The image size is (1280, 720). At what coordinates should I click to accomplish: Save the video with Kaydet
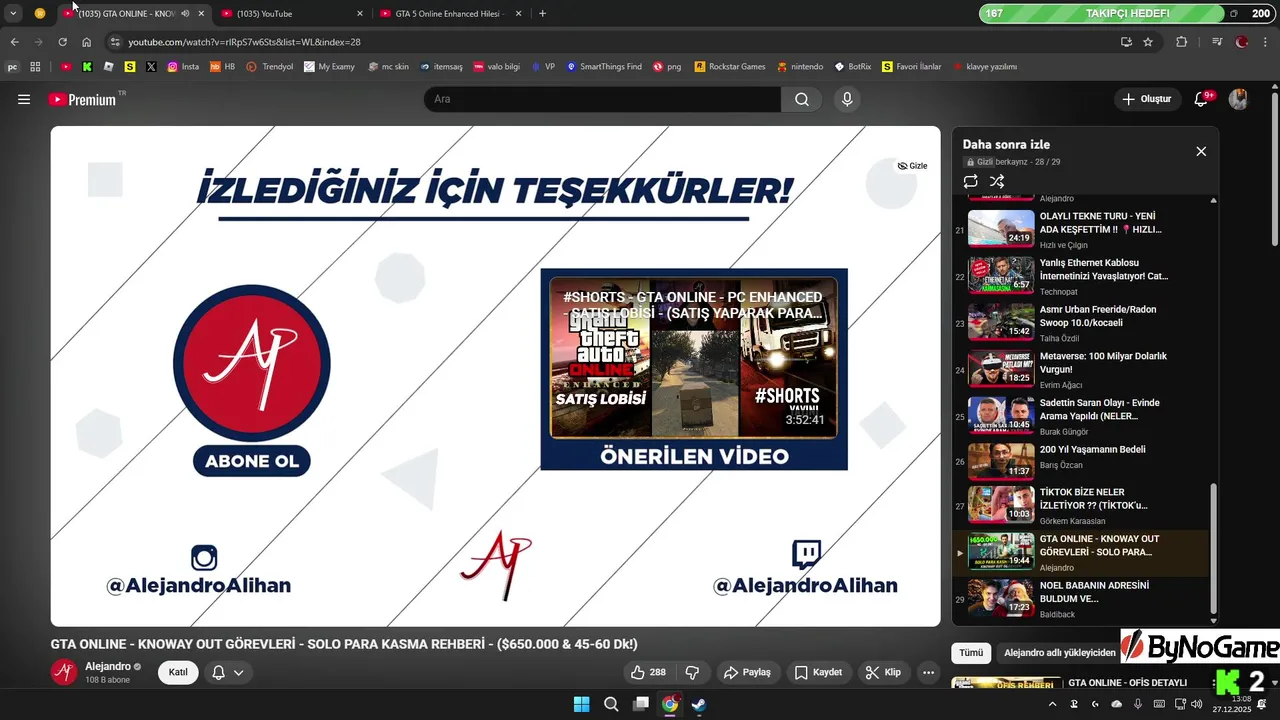818,672
